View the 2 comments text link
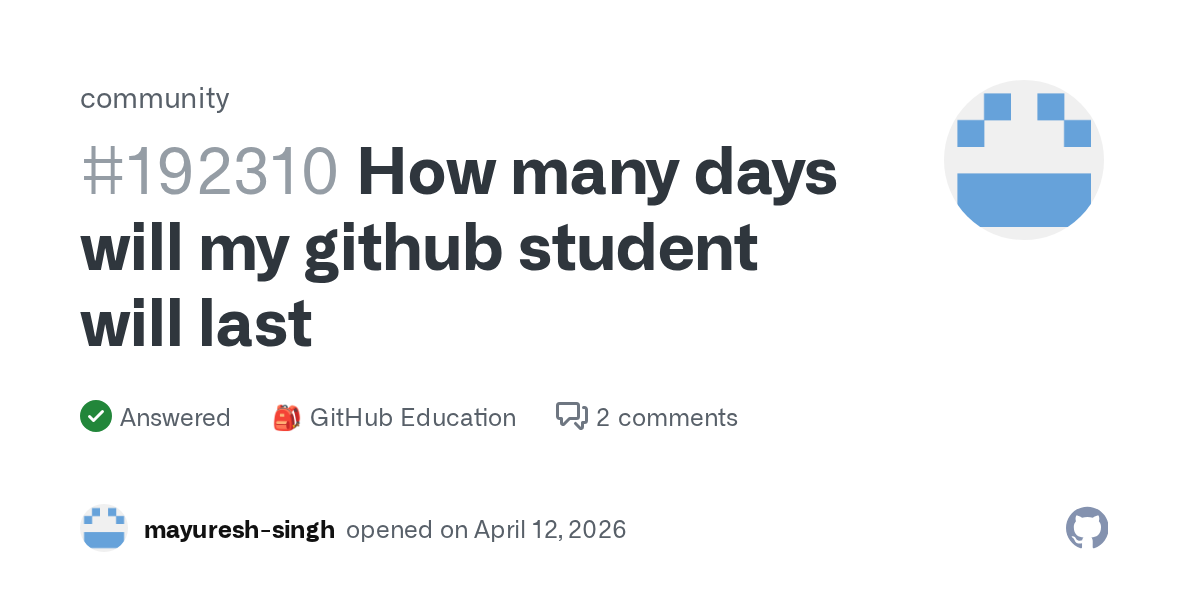This screenshot has width=1200, height=600. coord(666,417)
